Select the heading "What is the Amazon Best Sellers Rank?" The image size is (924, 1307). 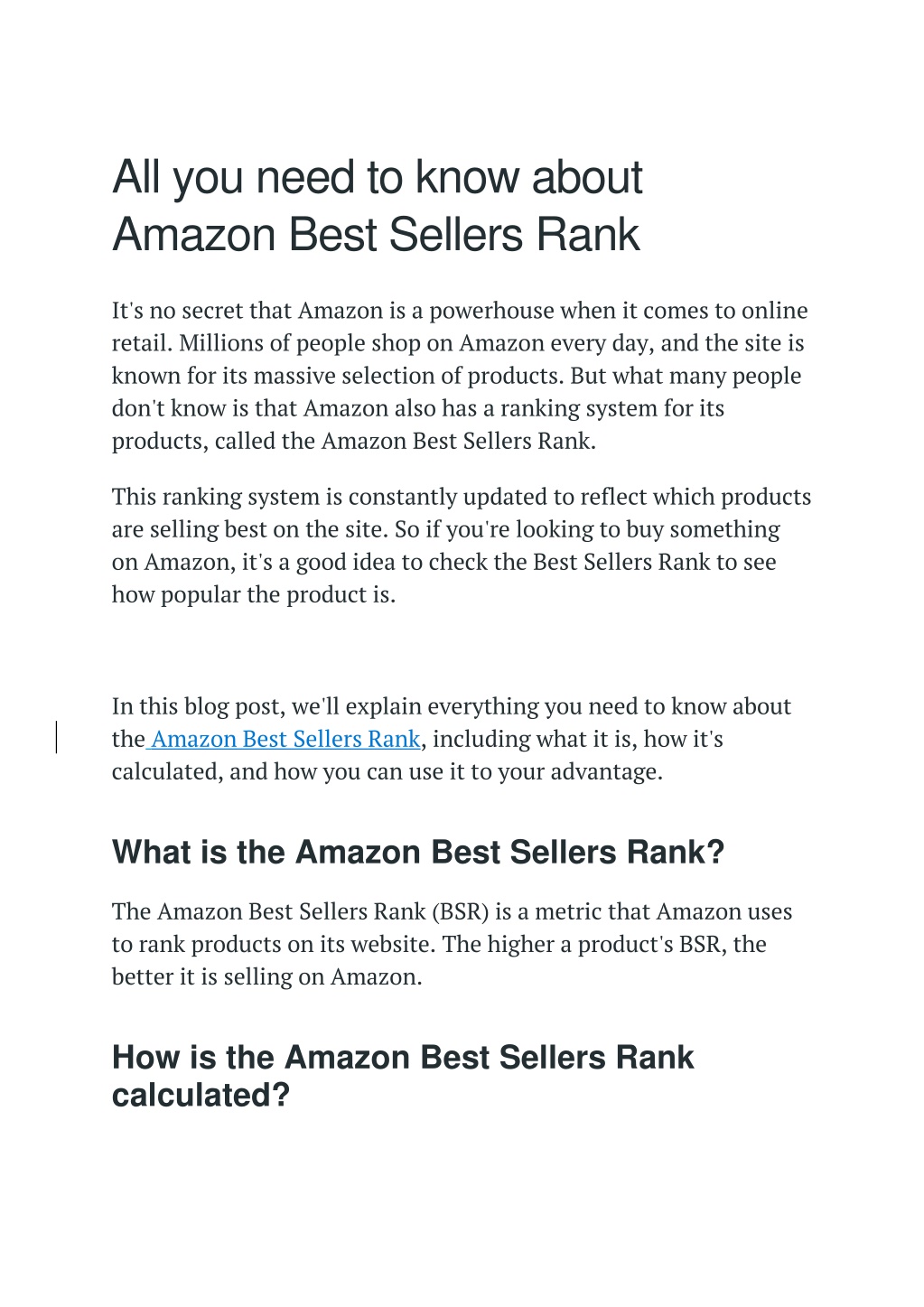418,852
